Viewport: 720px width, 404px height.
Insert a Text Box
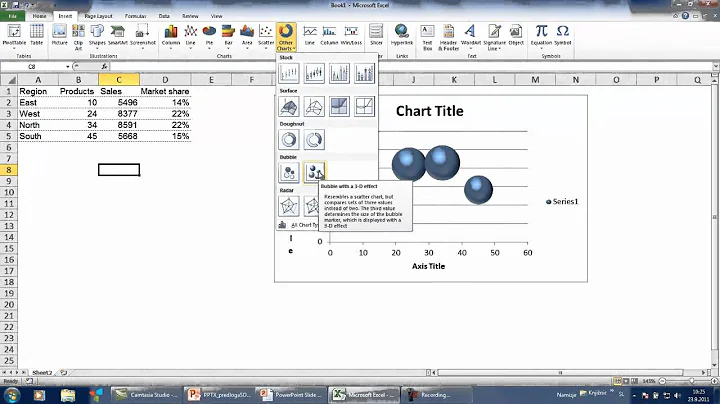pyautogui.click(x=428, y=37)
